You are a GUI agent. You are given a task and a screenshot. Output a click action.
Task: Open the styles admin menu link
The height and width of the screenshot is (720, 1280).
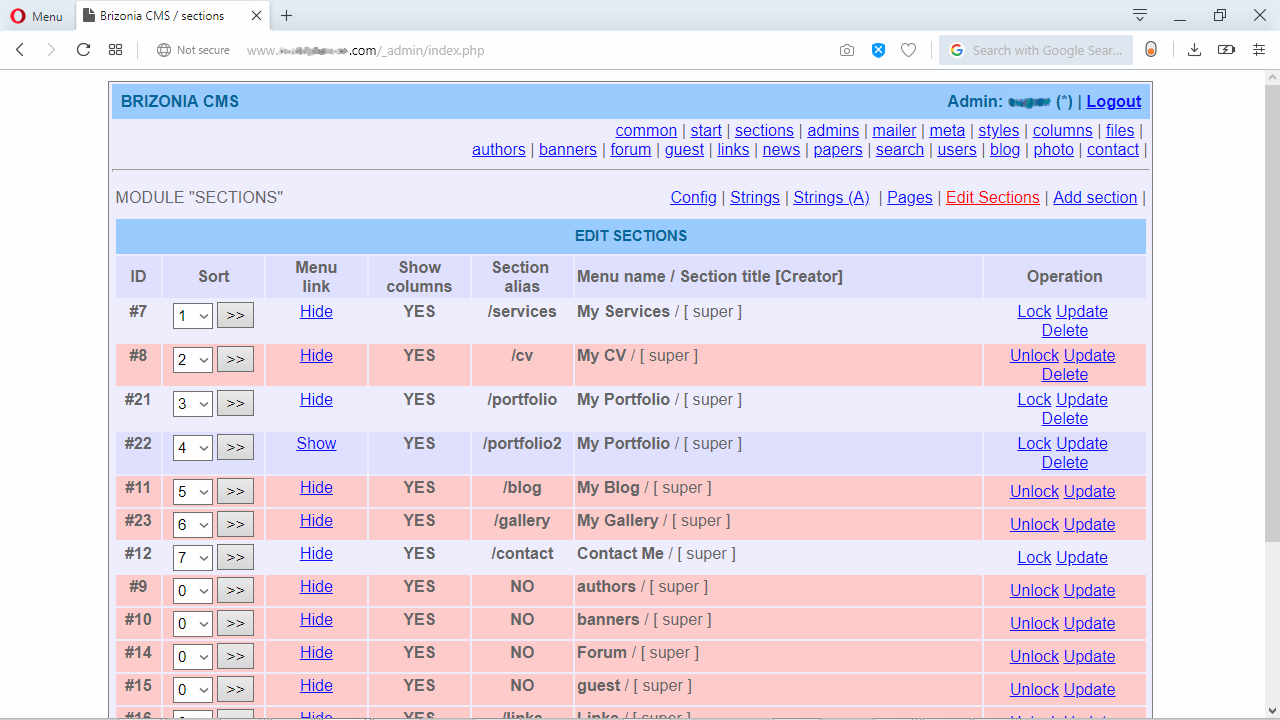tap(998, 131)
